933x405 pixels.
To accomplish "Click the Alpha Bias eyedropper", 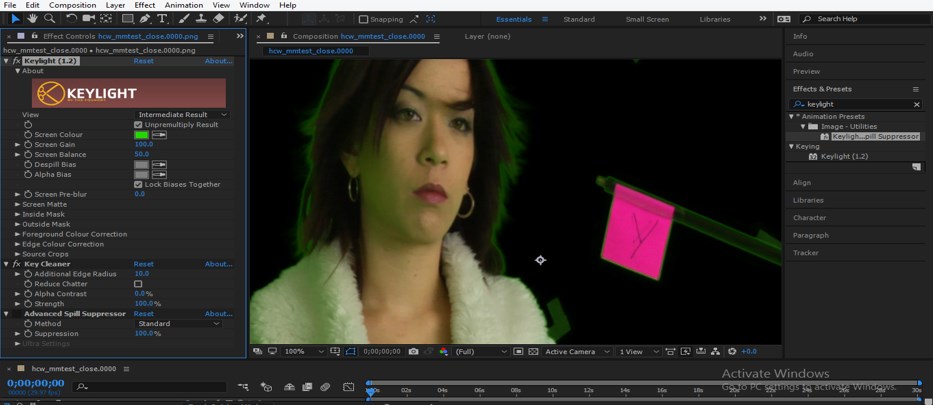I will [x=159, y=175].
